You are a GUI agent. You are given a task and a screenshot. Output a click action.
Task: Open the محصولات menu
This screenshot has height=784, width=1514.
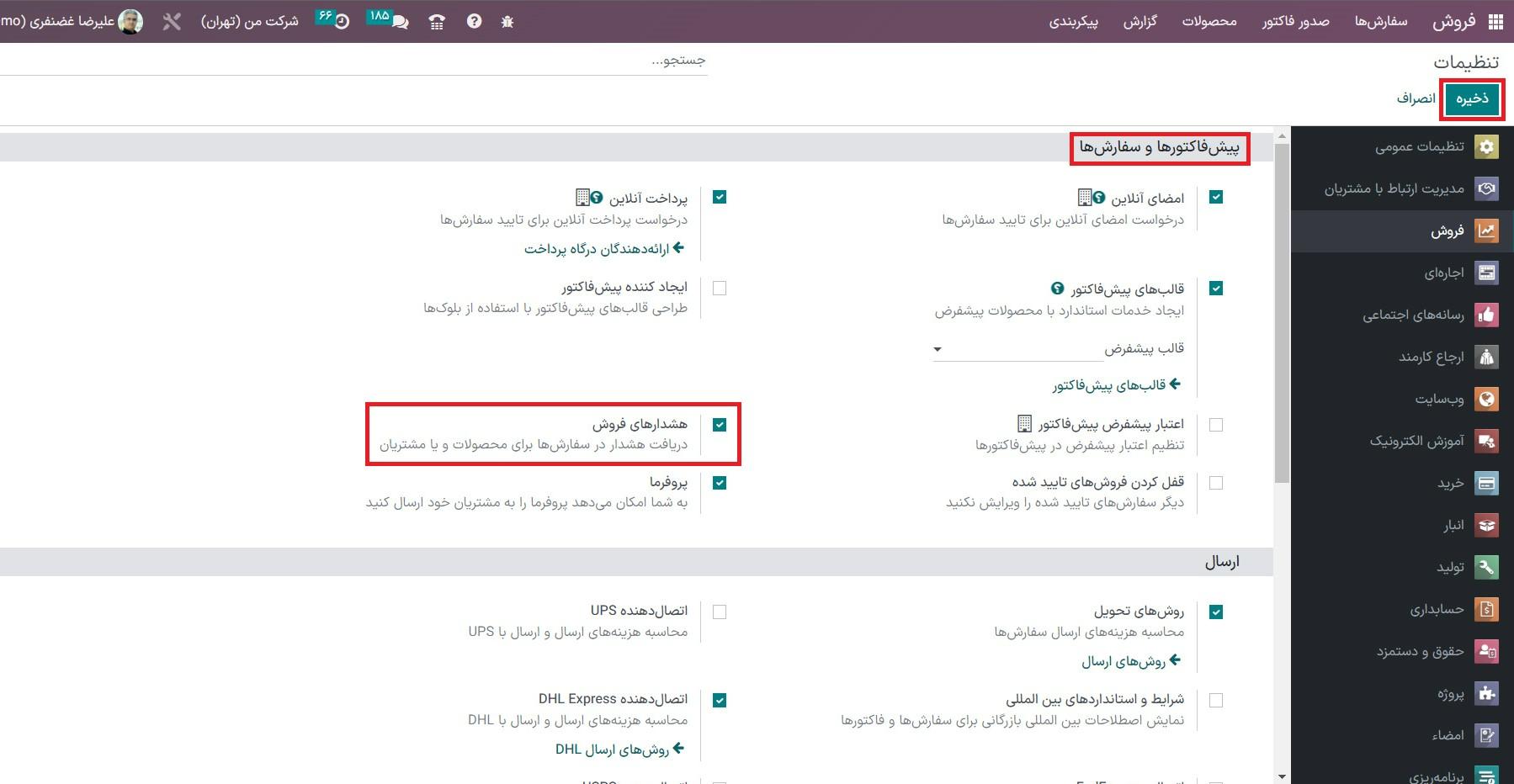click(x=1209, y=22)
